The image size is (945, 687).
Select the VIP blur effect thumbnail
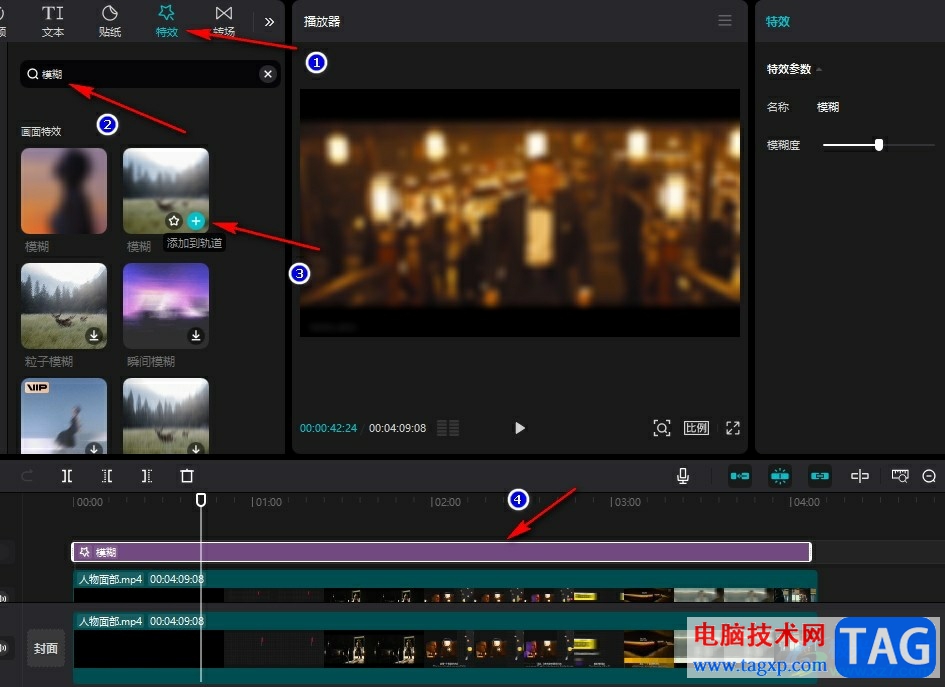click(x=64, y=416)
